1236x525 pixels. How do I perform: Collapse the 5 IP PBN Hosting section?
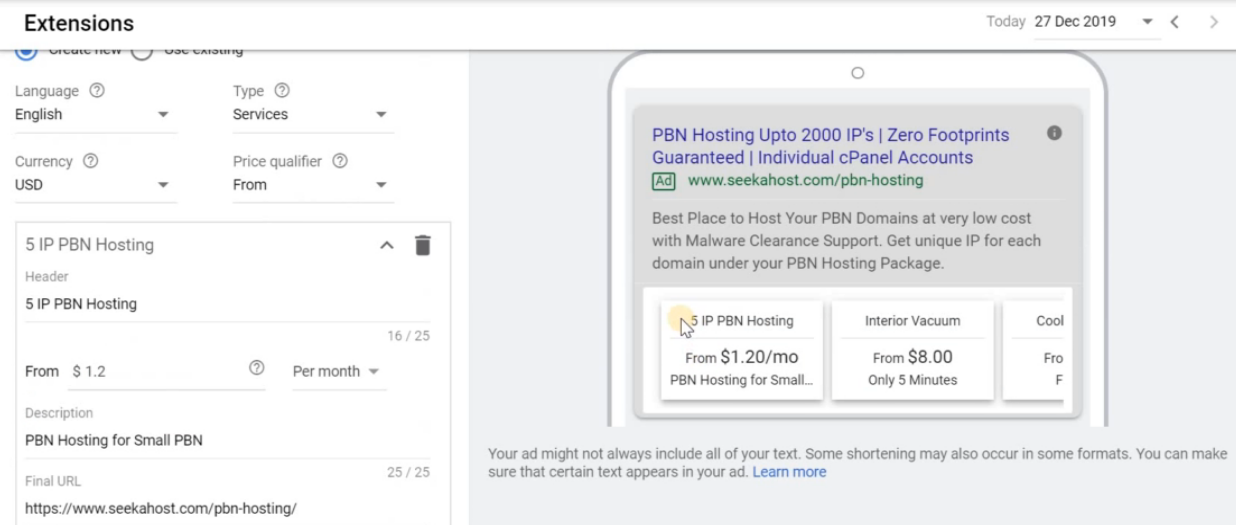coord(387,245)
